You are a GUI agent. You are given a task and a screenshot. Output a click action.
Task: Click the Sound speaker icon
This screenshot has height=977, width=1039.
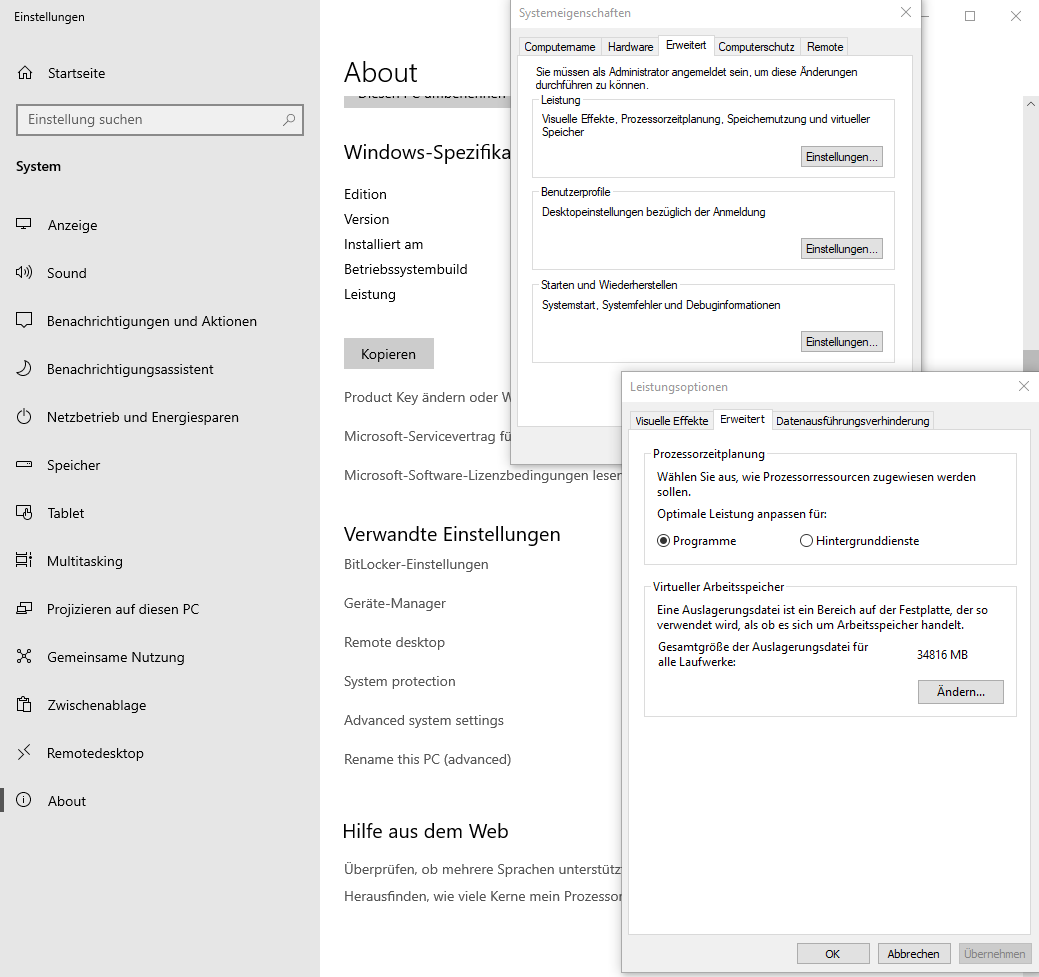[24, 272]
